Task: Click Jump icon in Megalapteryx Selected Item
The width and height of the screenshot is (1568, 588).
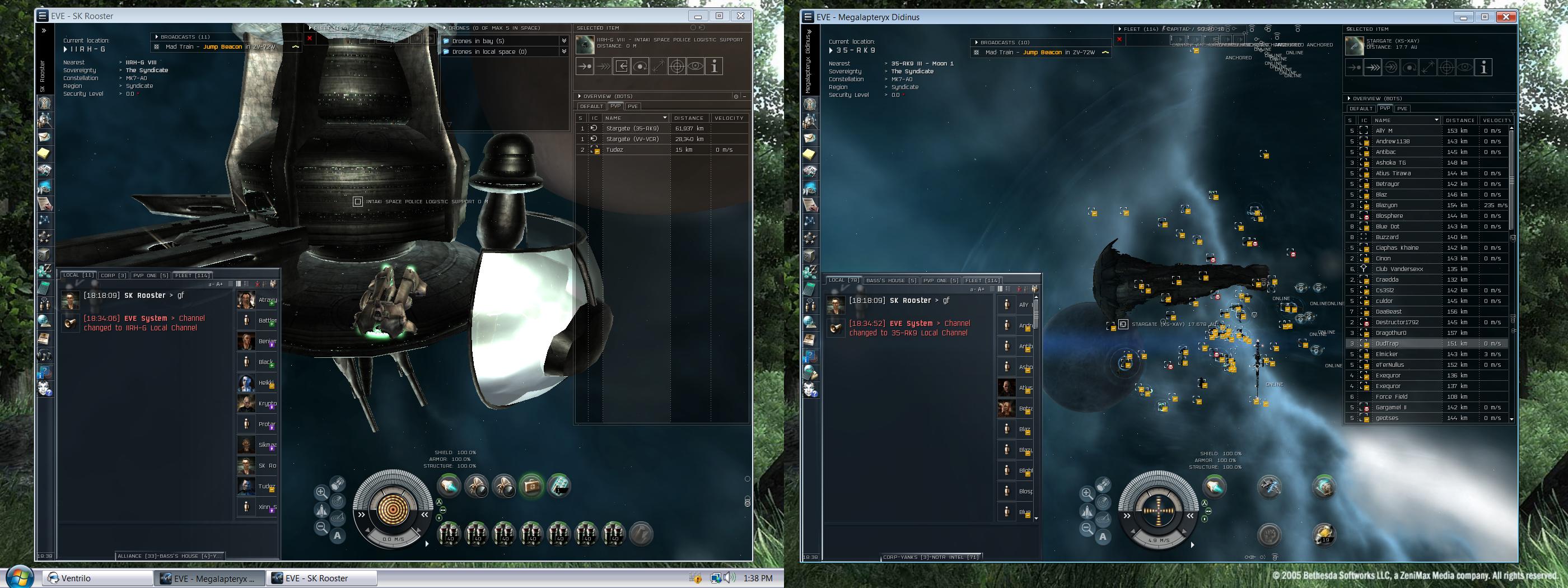Action: coord(1391,68)
